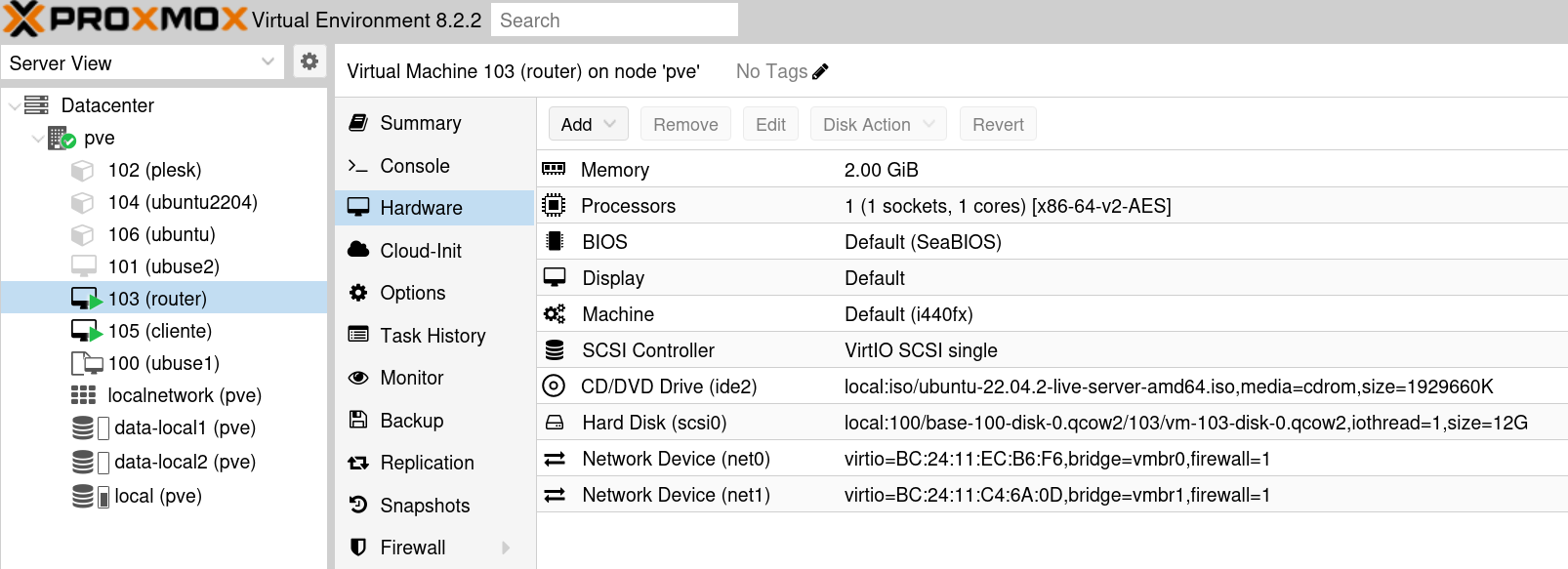Viewport: 1568px width, 569px height.
Task: Open the Snapshots tab
Action: tap(425, 506)
